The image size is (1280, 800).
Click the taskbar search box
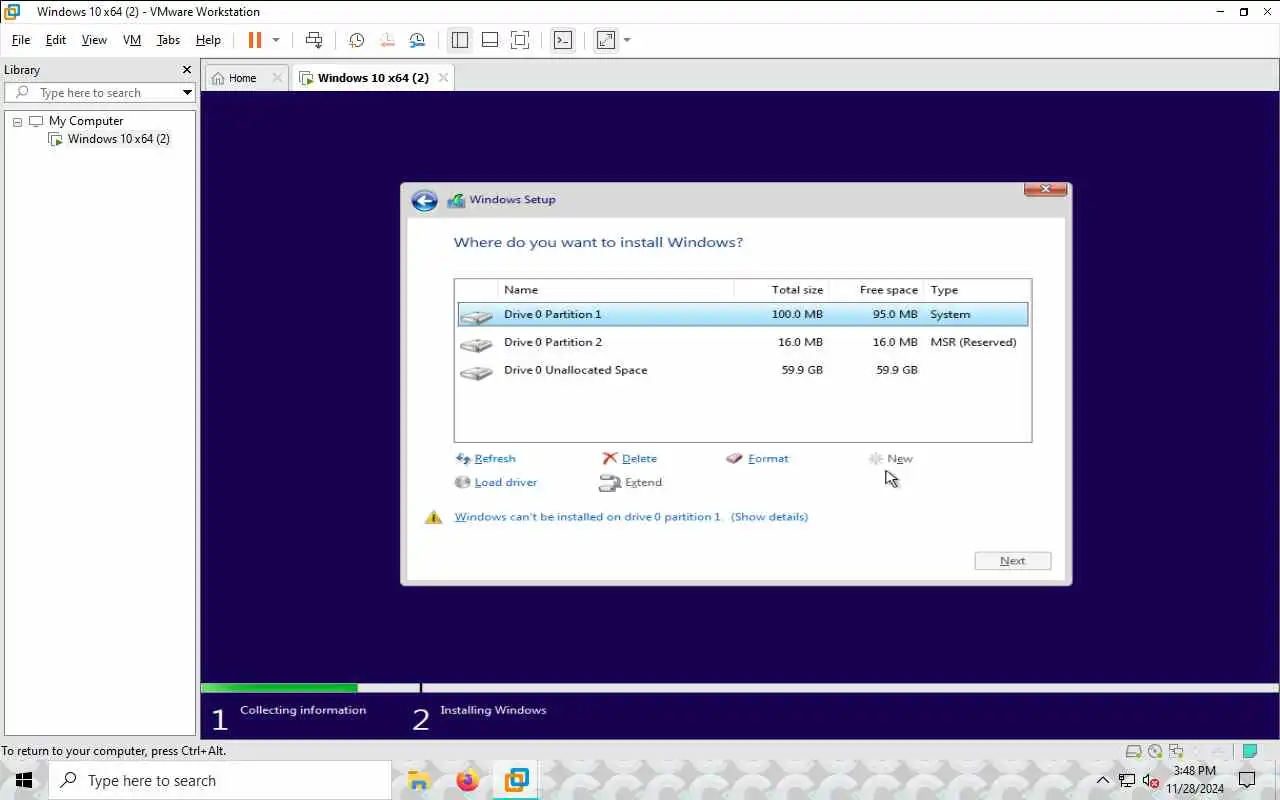(220, 780)
